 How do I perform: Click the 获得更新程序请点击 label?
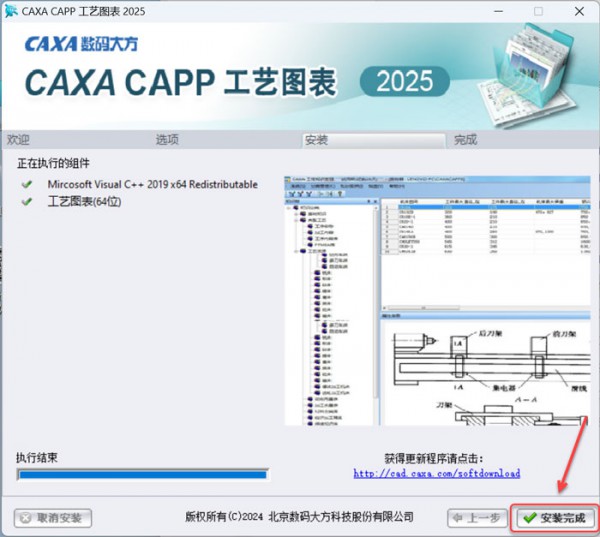[434, 459]
